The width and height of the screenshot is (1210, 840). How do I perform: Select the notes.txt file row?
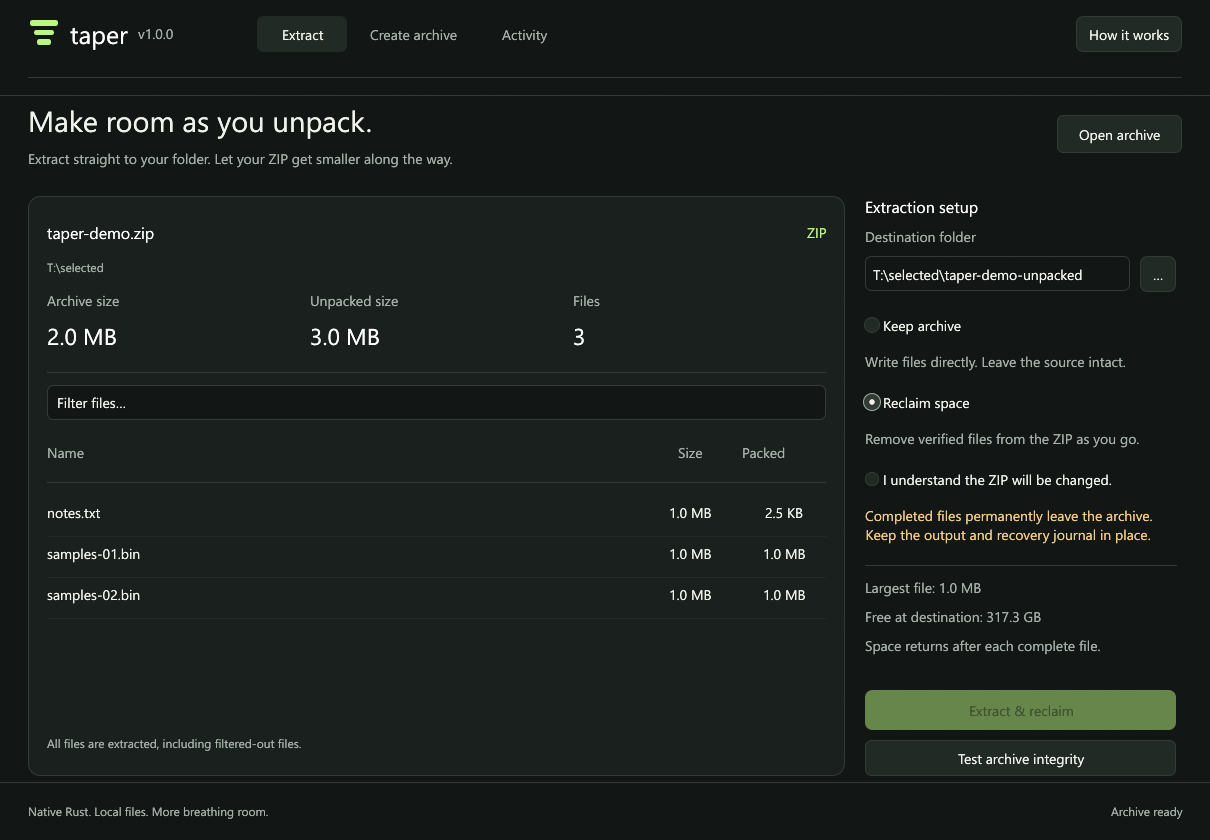[x=436, y=514]
